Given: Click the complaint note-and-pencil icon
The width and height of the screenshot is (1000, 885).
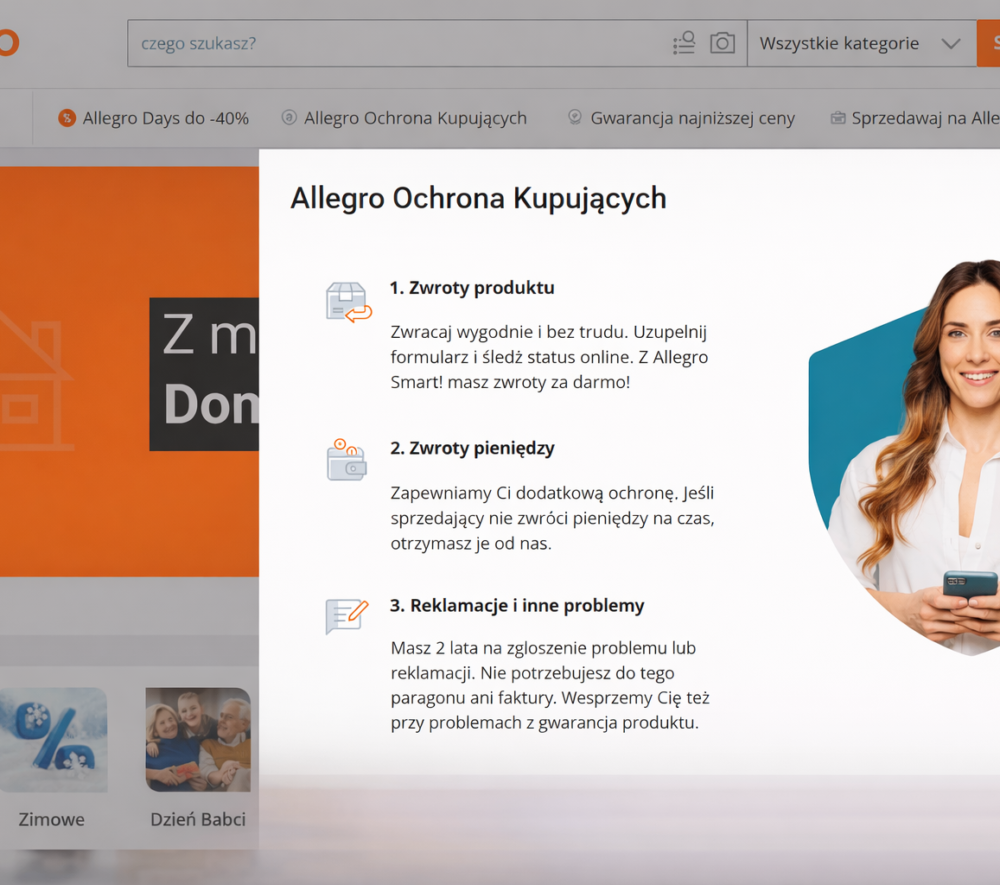Looking at the screenshot, I should [x=344, y=616].
